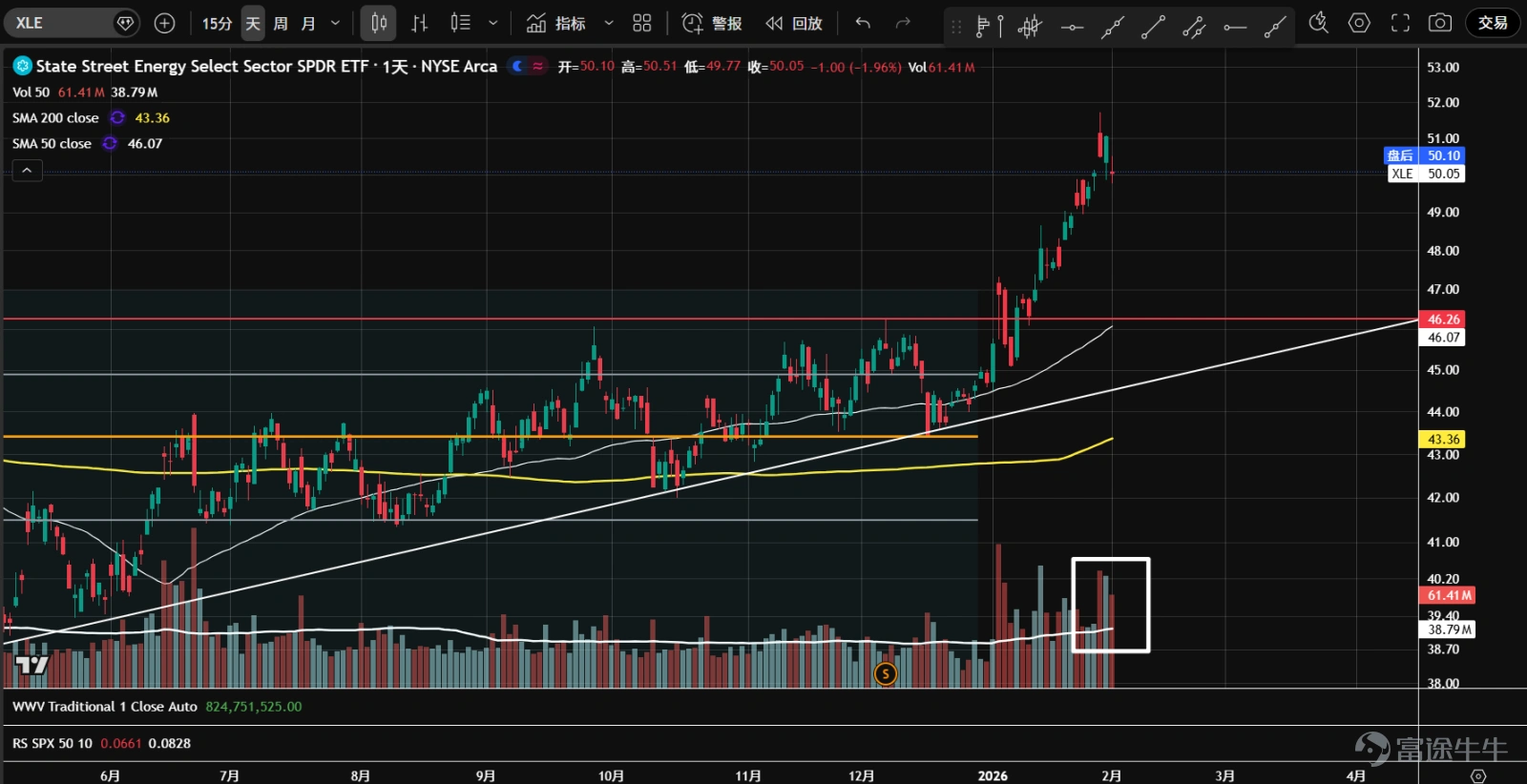The width and height of the screenshot is (1527, 784).
Task: Click the WVV Traditional 1 Close Auto legend
Action: pos(105,707)
